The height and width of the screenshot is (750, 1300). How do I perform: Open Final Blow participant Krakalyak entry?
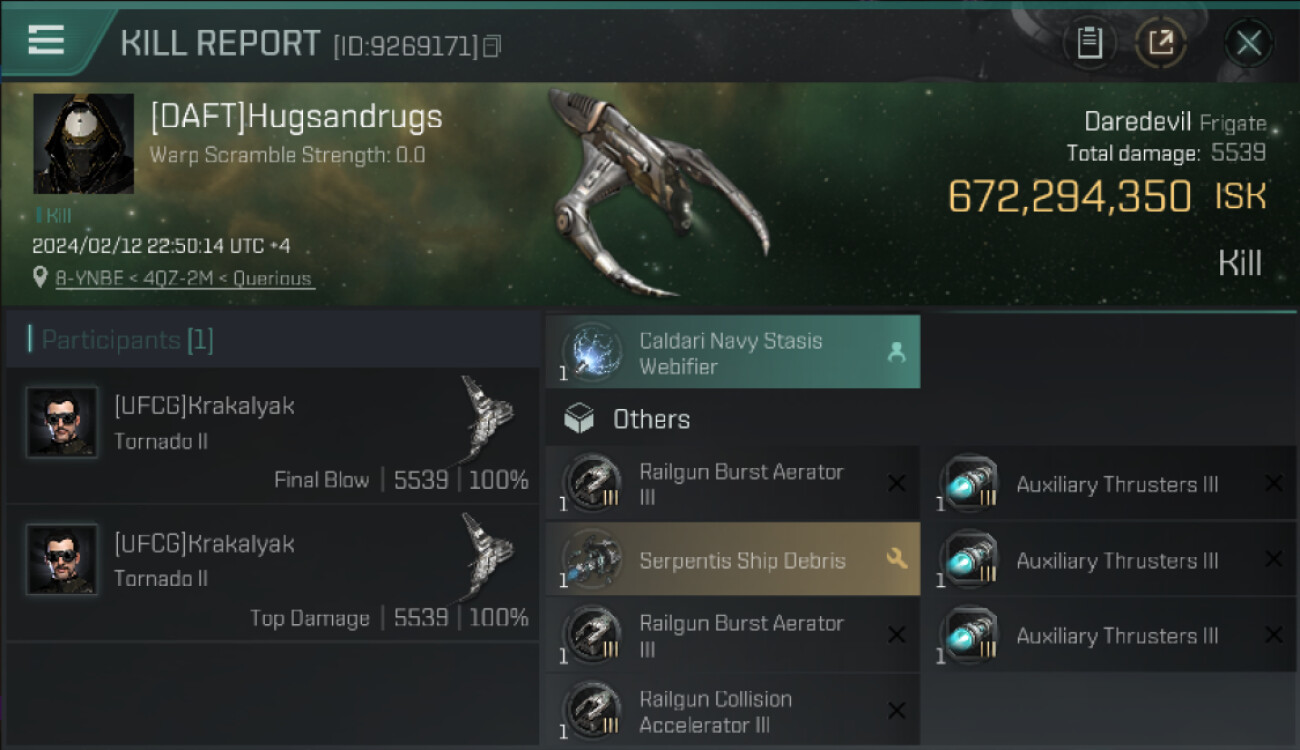(270, 436)
